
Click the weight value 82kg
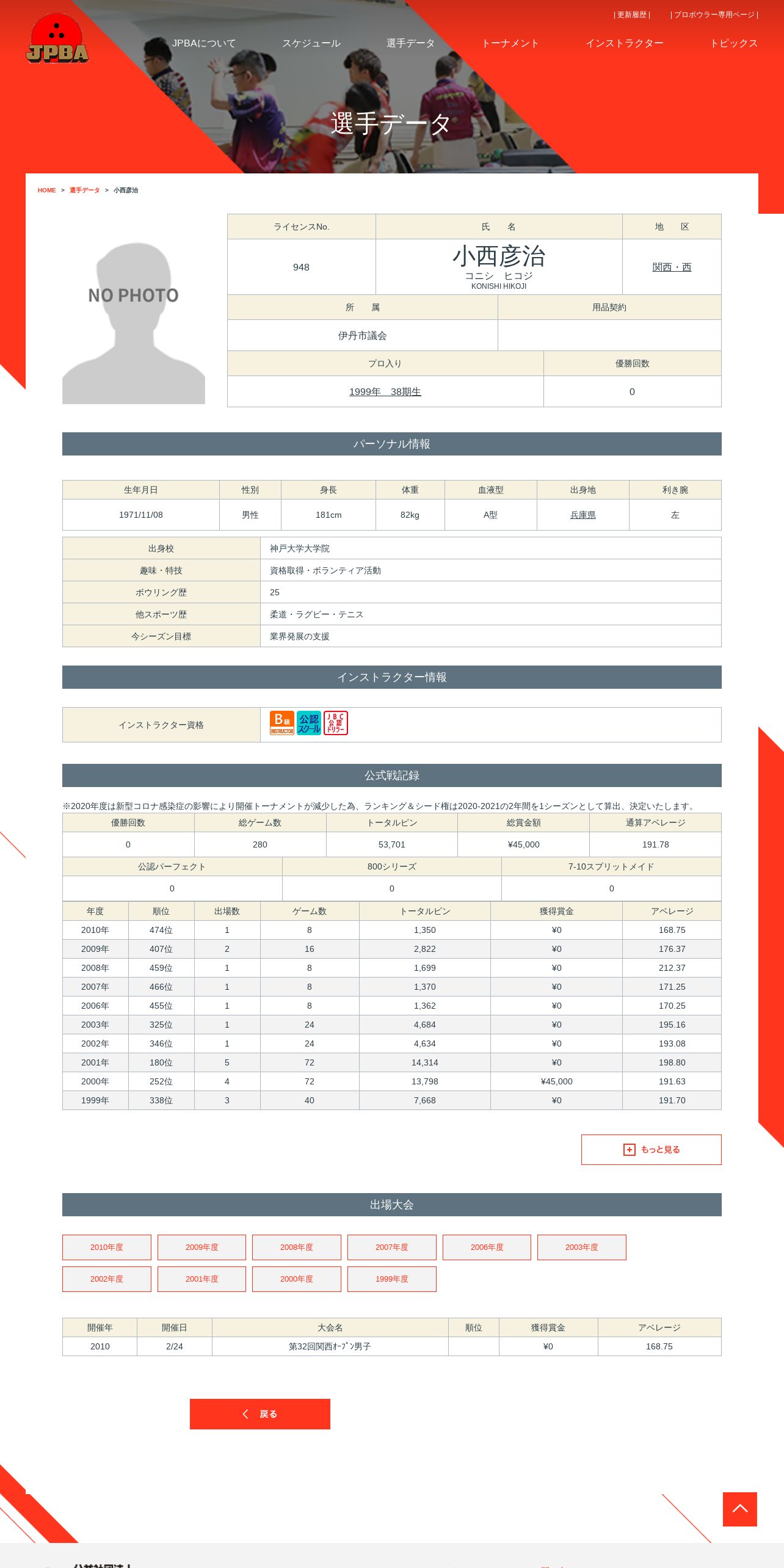pyautogui.click(x=410, y=515)
